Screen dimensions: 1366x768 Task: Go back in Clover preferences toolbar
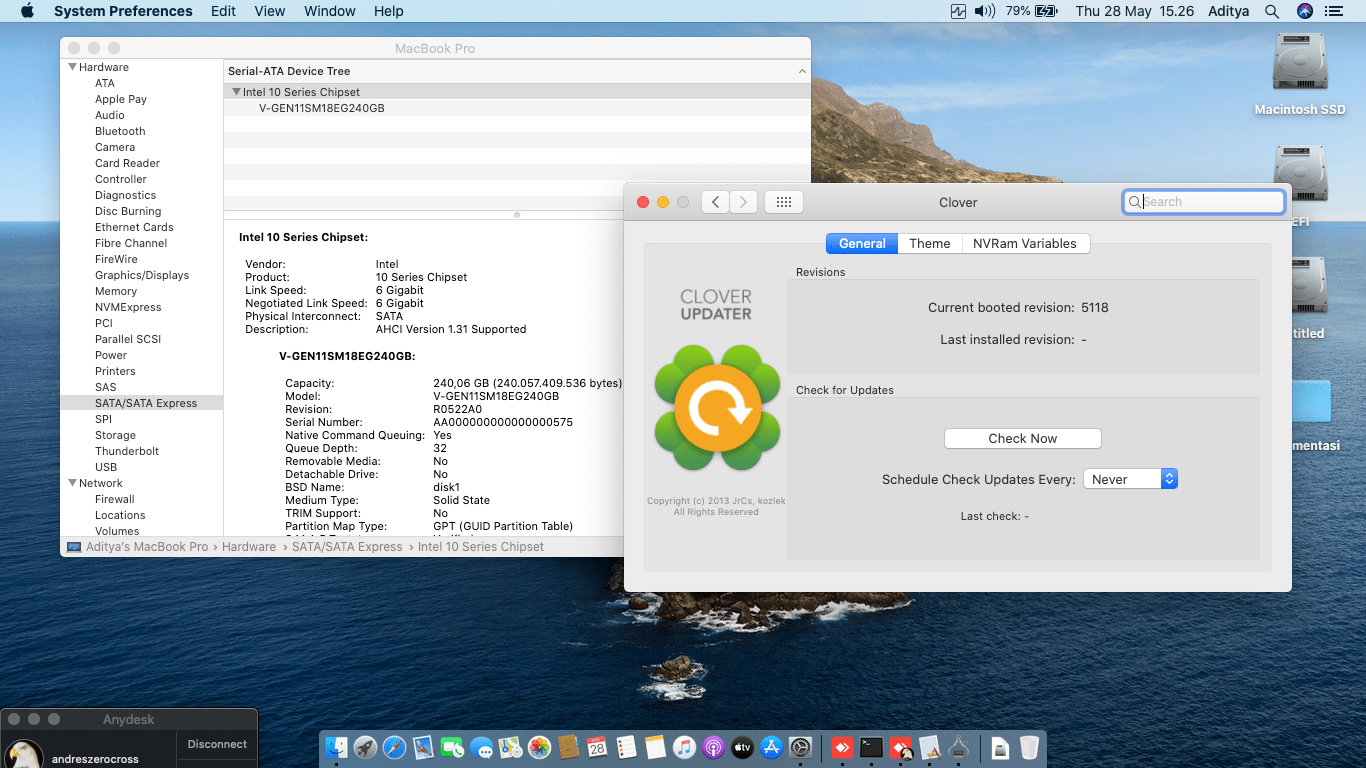[x=715, y=202]
